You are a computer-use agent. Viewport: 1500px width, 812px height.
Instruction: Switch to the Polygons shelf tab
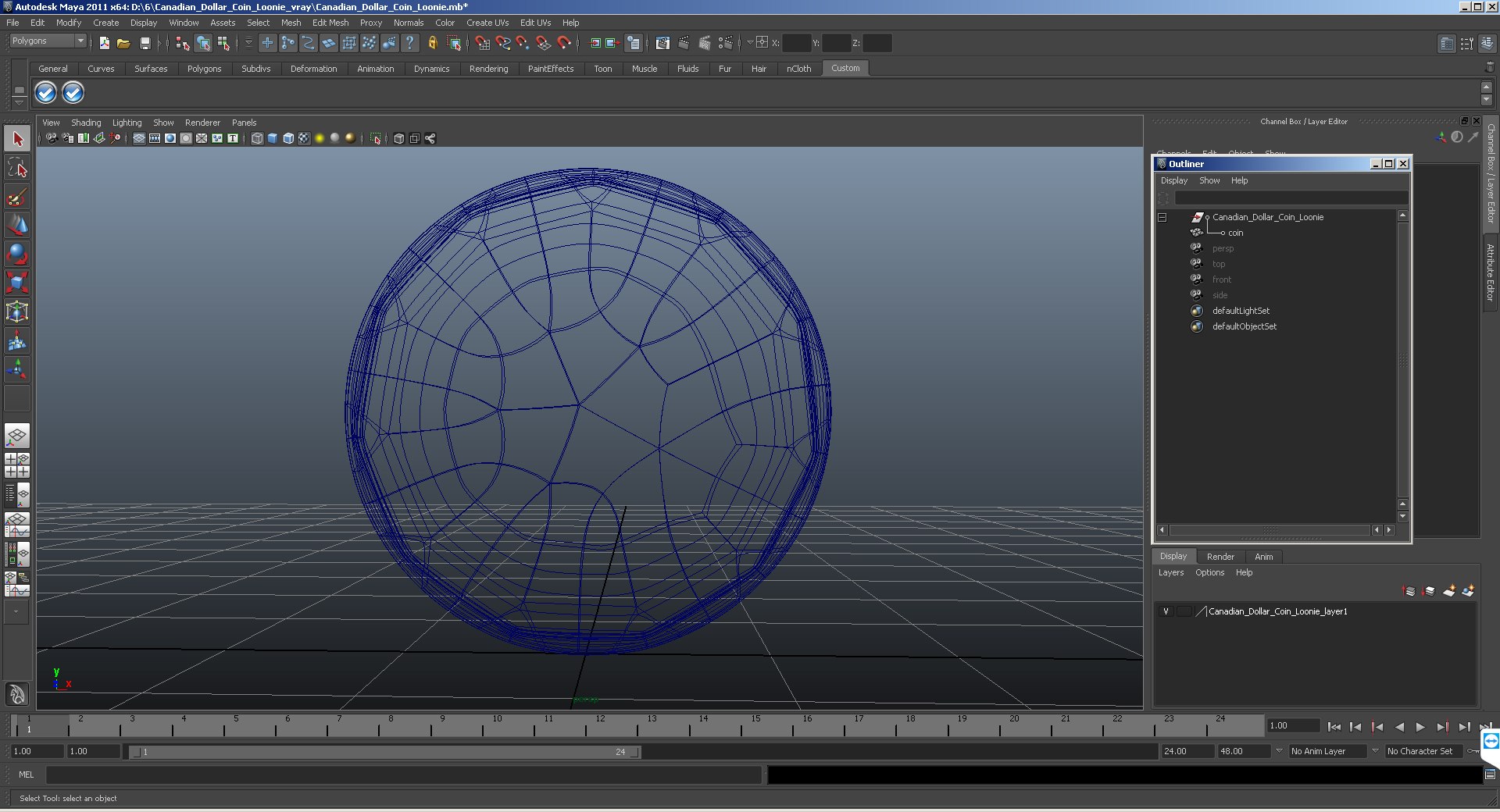click(x=204, y=69)
